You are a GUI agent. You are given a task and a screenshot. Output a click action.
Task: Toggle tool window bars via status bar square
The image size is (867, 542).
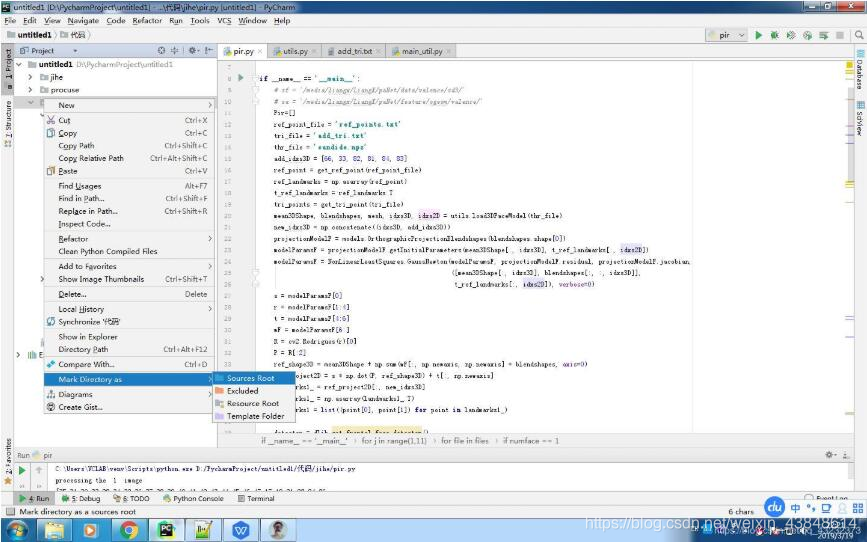(9, 512)
